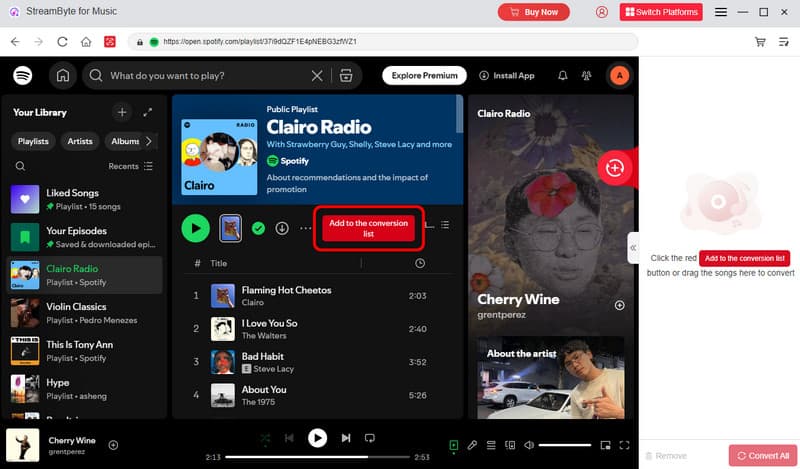The width and height of the screenshot is (800, 469).
Task: Open the shopping cart icon
Action: 760,42
